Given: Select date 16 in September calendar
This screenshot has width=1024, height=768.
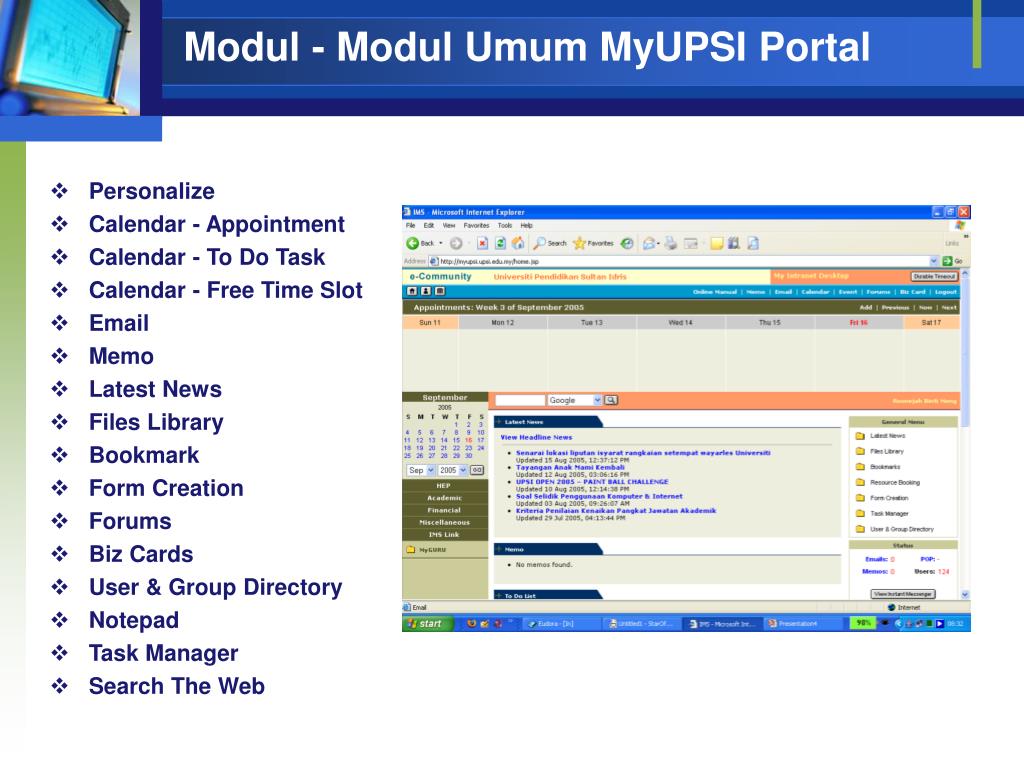Looking at the screenshot, I should pos(468,440).
